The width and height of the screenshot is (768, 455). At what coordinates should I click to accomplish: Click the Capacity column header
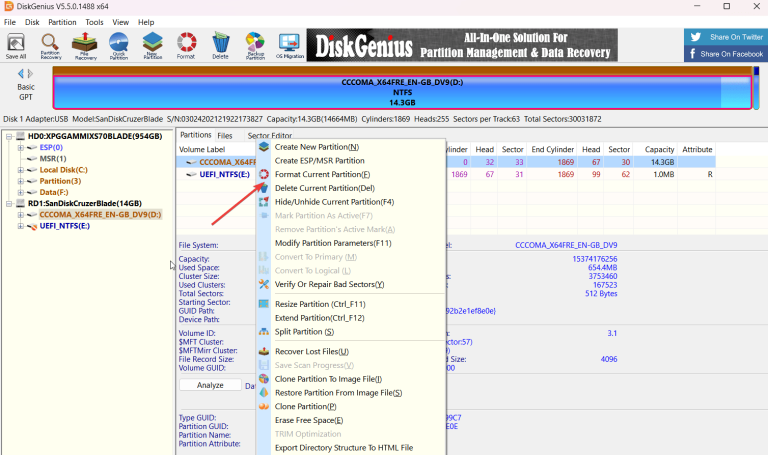(659, 149)
